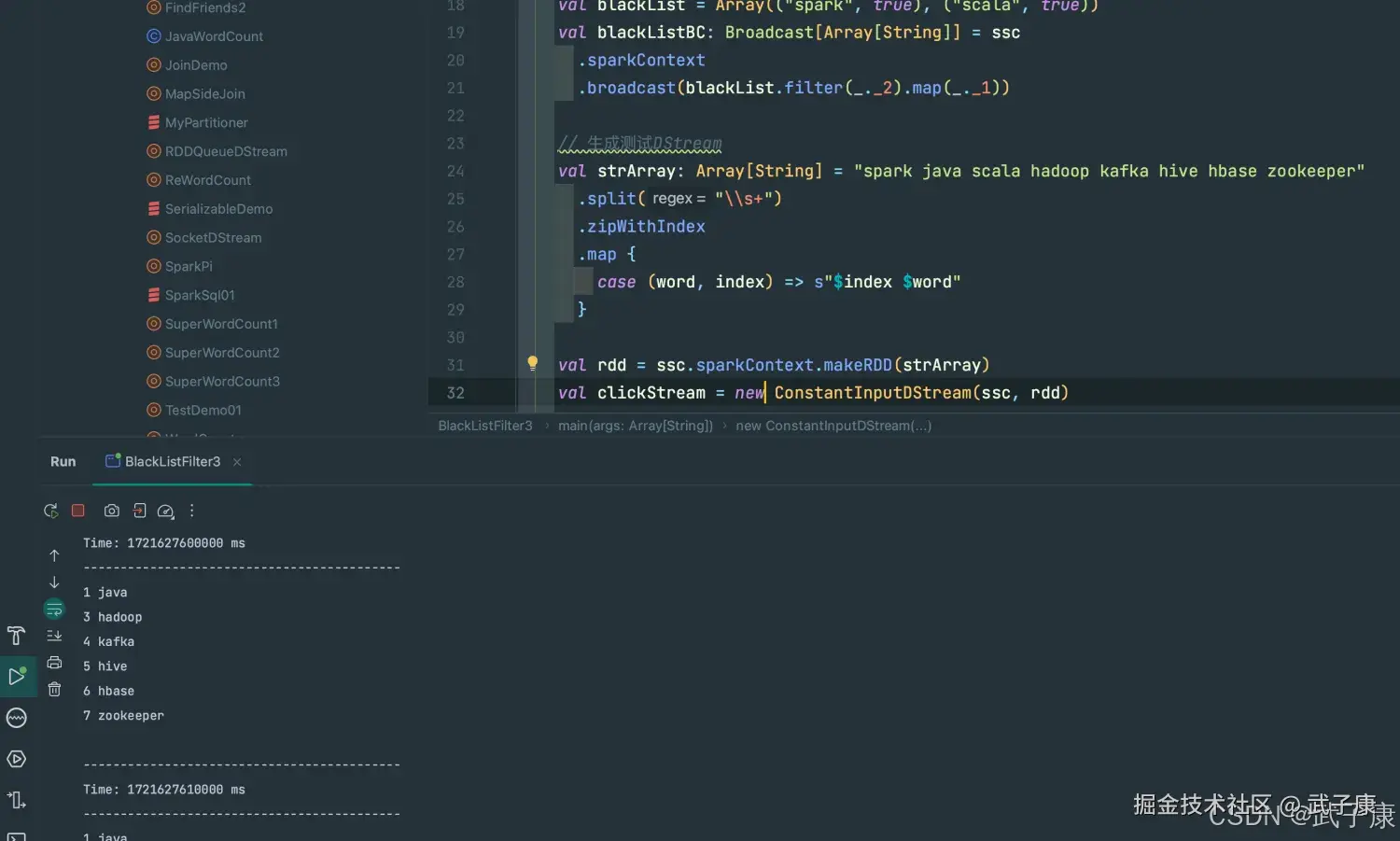Click new ConstantInputDStream(...) breadcrumb
The height and width of the screenshot is (841, 1400).
pos(833,426)
